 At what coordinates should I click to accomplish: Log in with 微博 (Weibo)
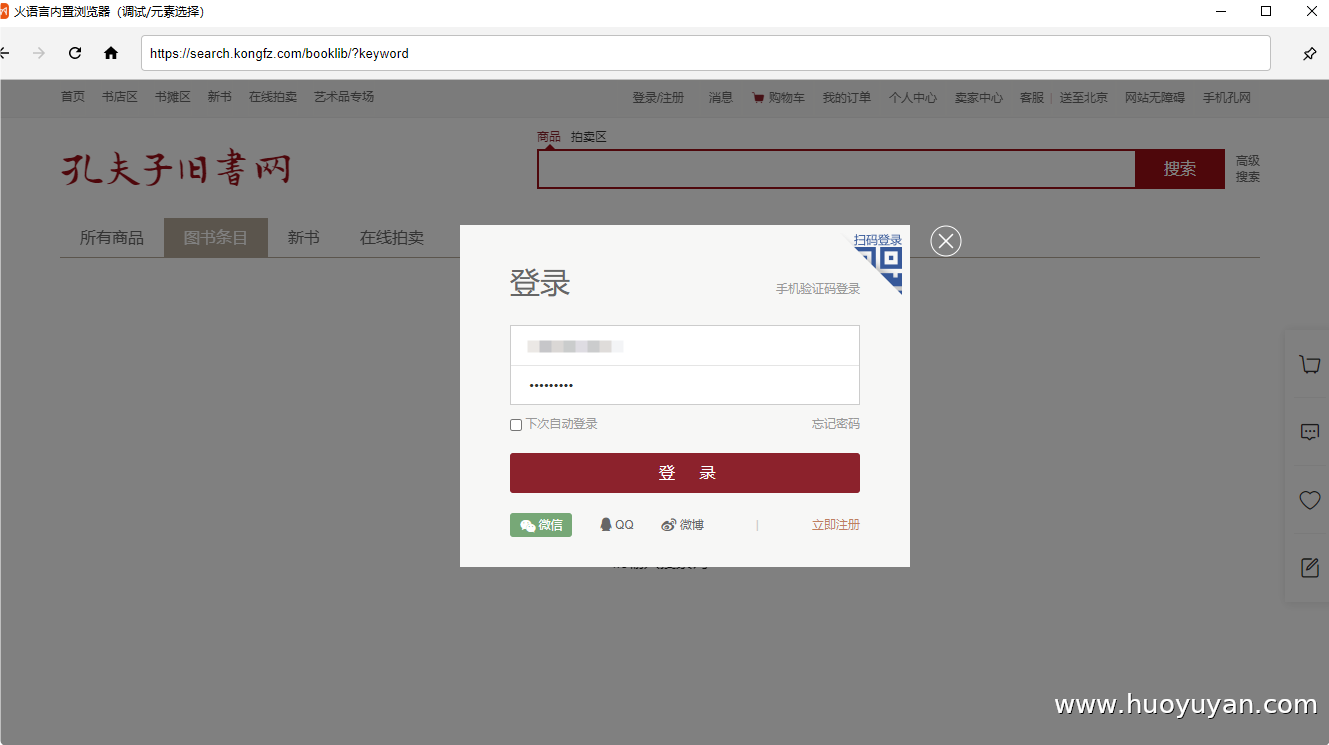(x=682, y=525)
